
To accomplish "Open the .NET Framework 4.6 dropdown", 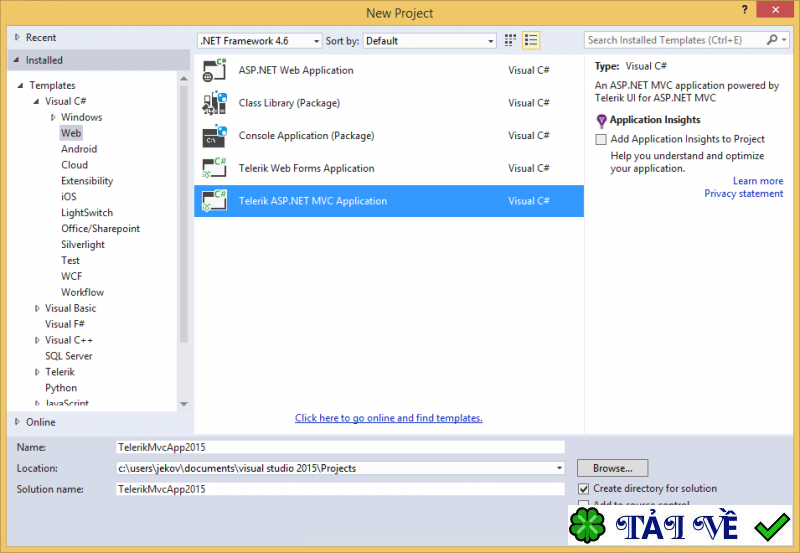I will (260, 41).
